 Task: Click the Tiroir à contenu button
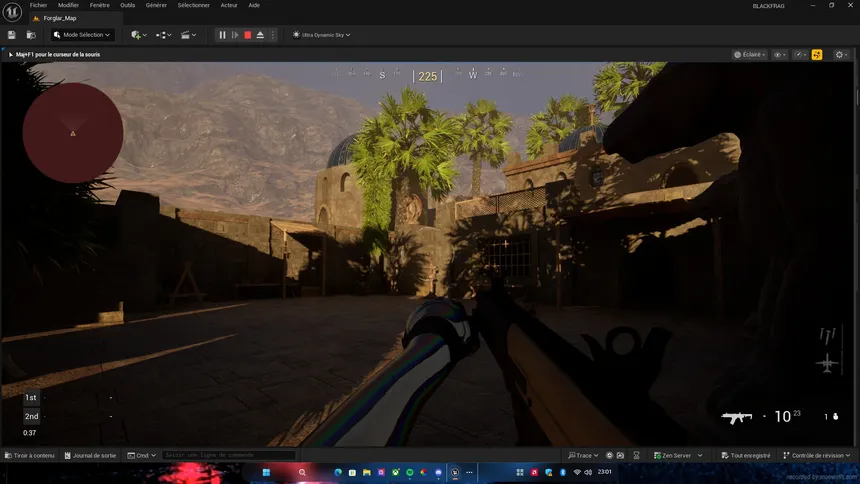point(30,455)
